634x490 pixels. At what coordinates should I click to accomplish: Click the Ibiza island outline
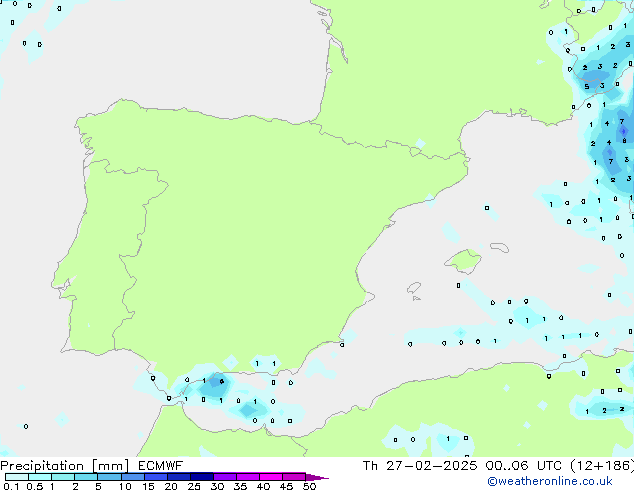[x=414, y=288]
